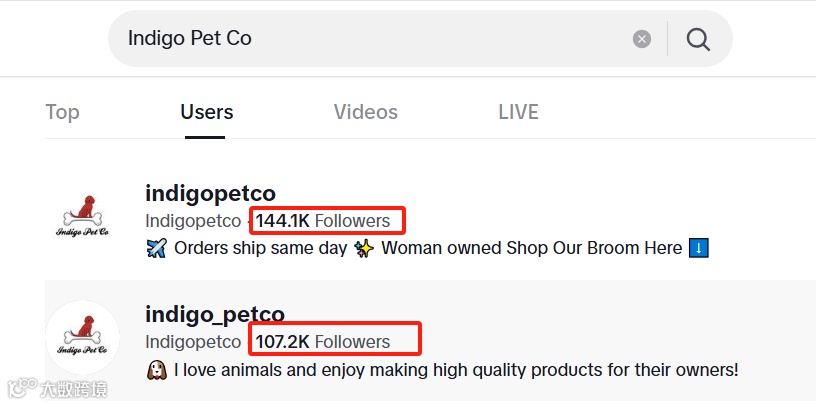The width and height of the screenshot is (816, 405).
Task: Click the indigo_petco username link
Action: (215, 314)
